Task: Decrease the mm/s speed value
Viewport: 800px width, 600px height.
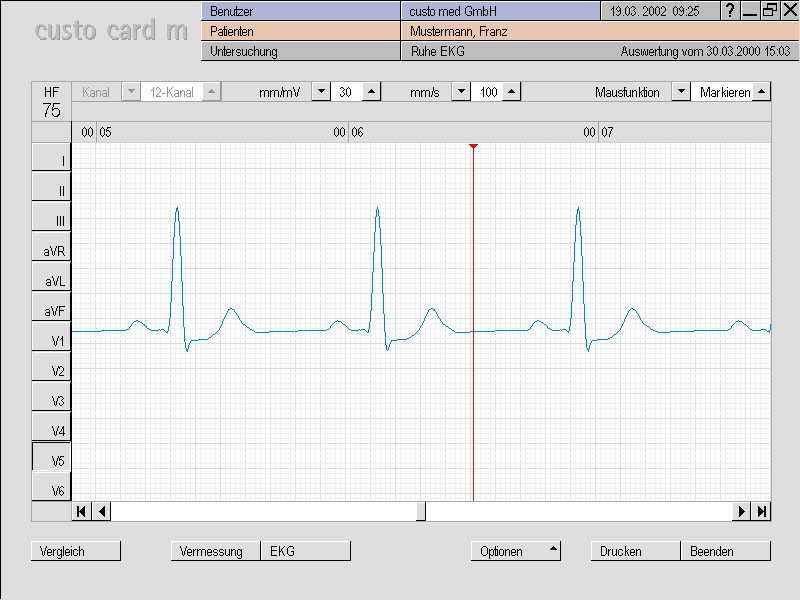Action: coord(460,92)
